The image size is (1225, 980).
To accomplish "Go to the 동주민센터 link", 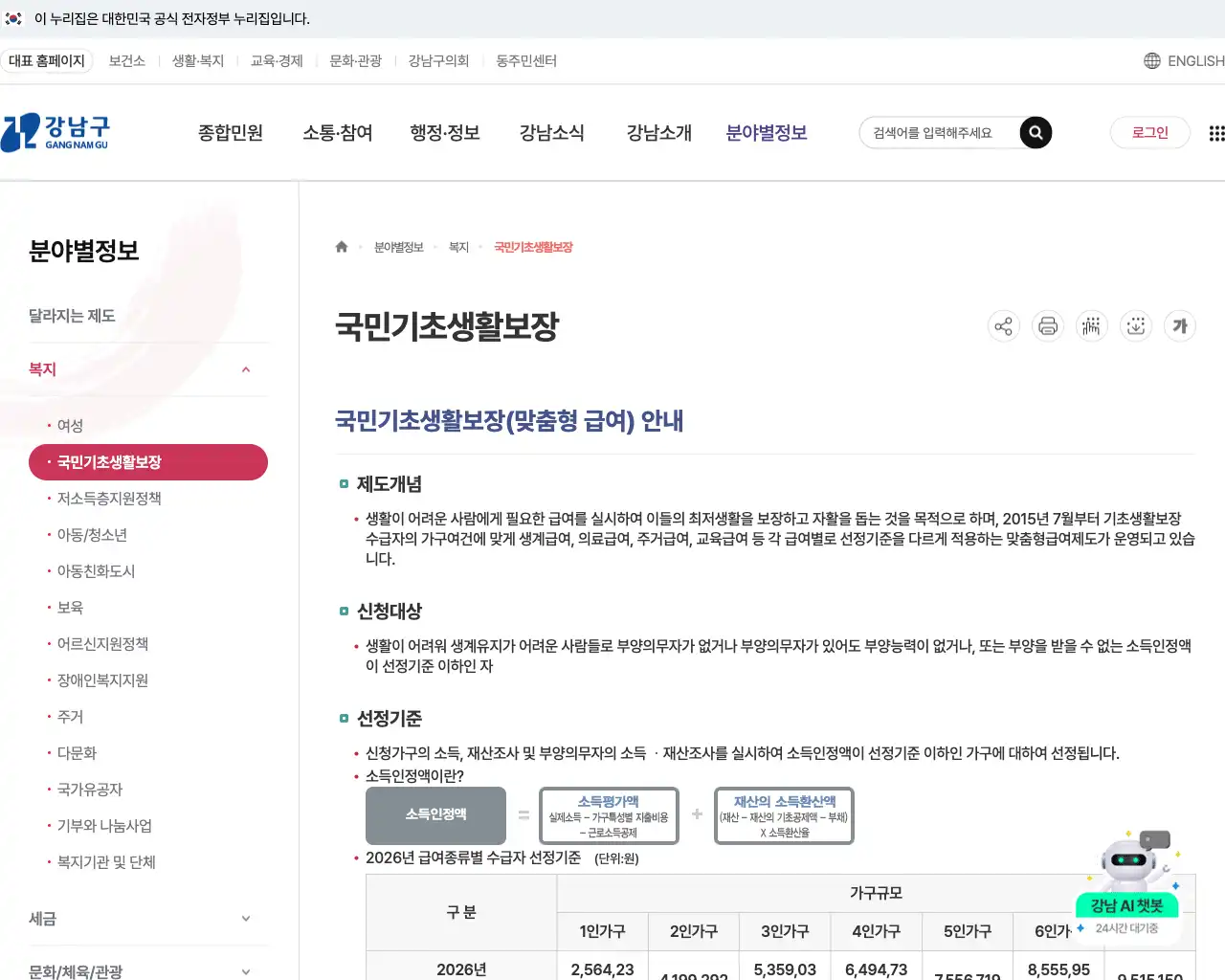I will 526,61.
